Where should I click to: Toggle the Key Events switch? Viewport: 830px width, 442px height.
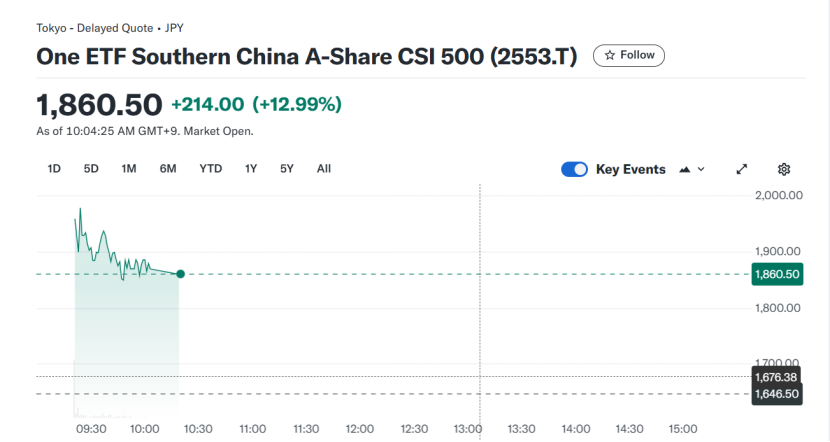click(574, 169)
